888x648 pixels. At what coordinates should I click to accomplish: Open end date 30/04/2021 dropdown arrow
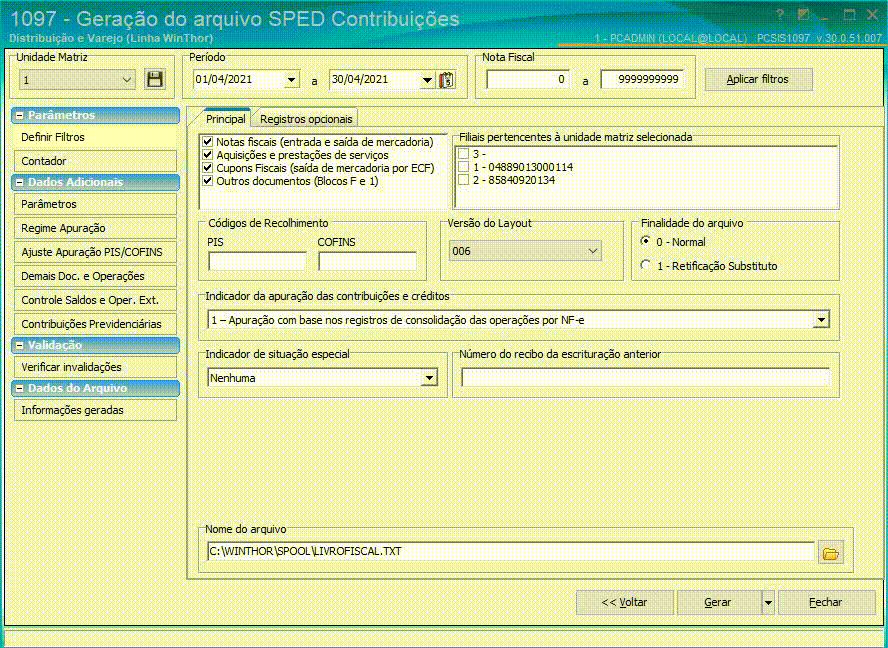pyautogui.click(x=427, y=80)
